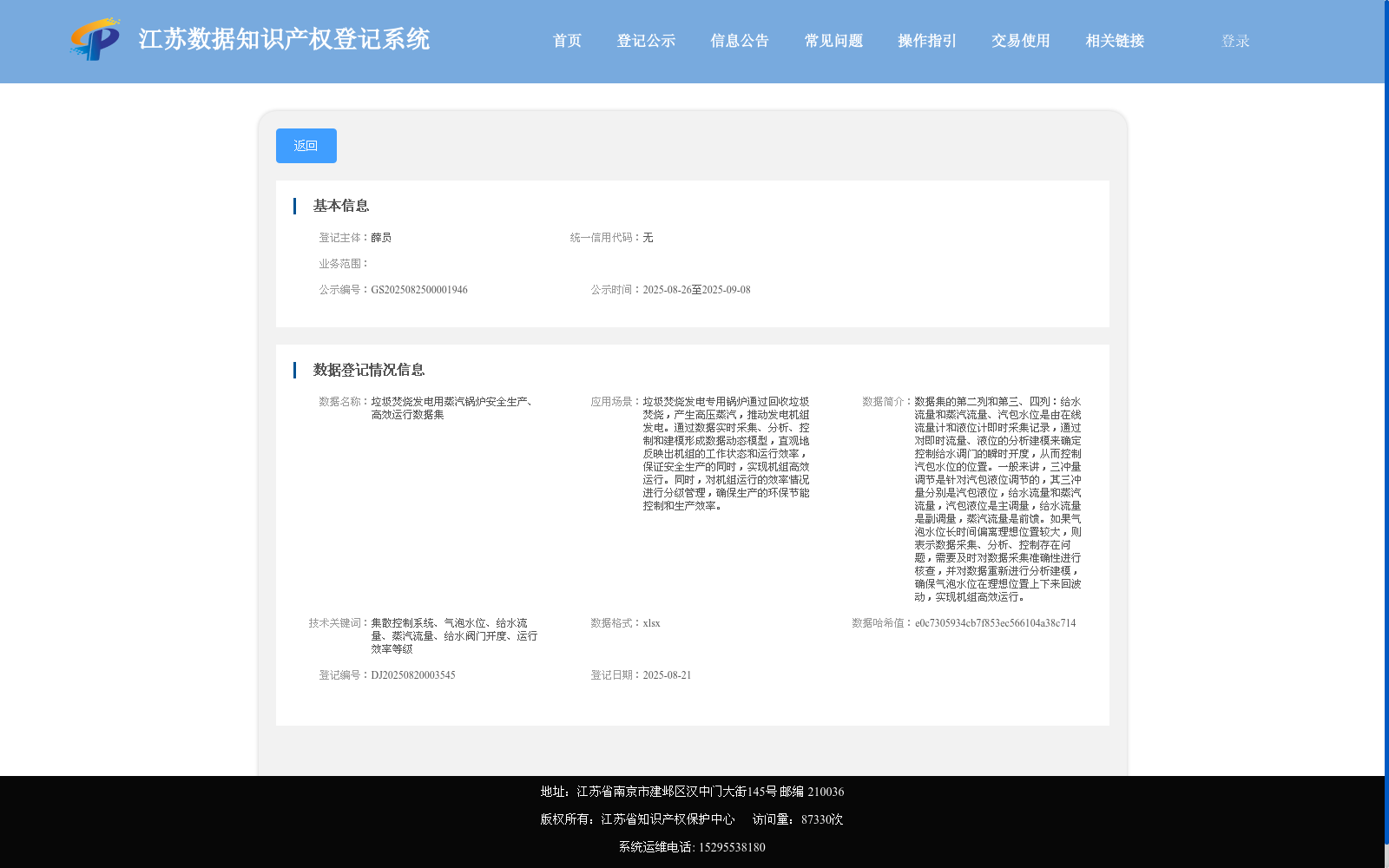Select data name 垃圾焚烧发电用蒸汽锅炉安全生产
Screen dimensions: 1389x868
point(452,408)
